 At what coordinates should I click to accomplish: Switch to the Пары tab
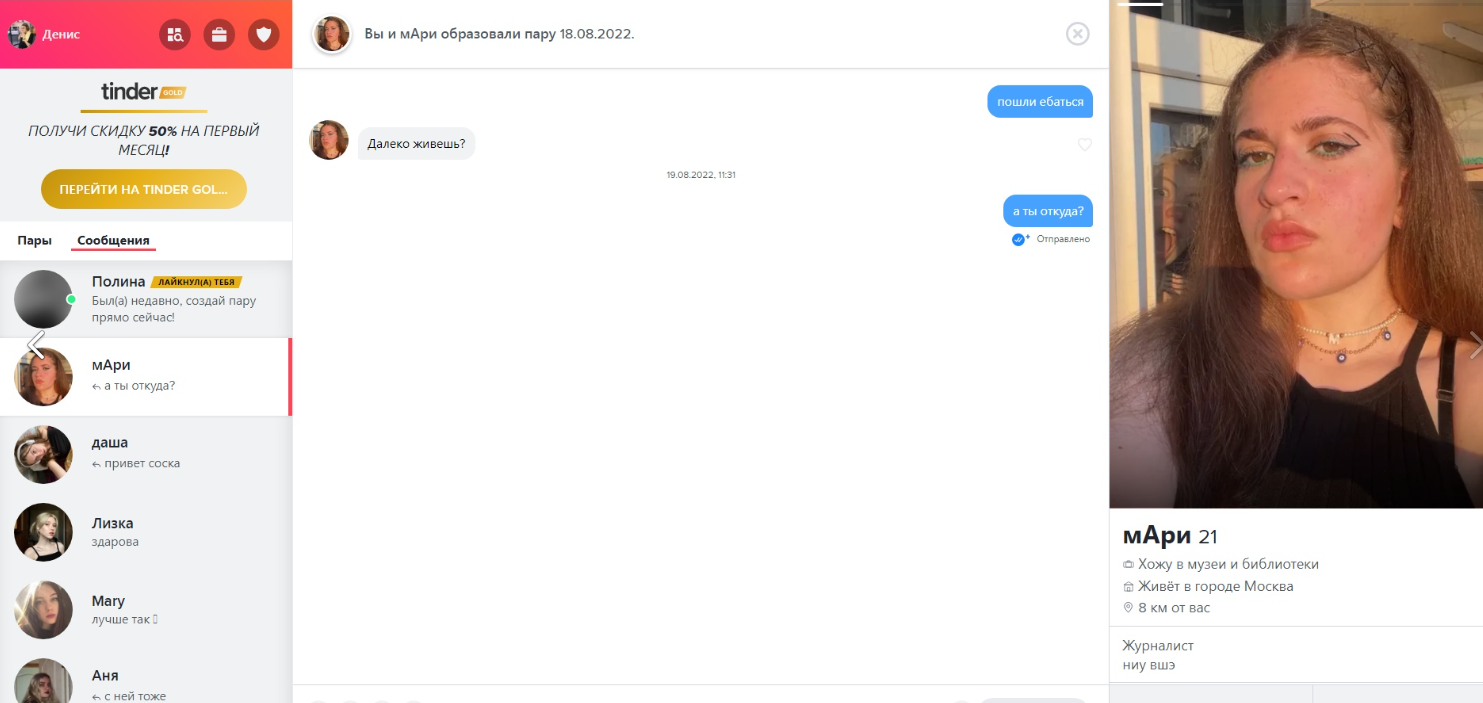pyautogui.click(x=35, y=240)
